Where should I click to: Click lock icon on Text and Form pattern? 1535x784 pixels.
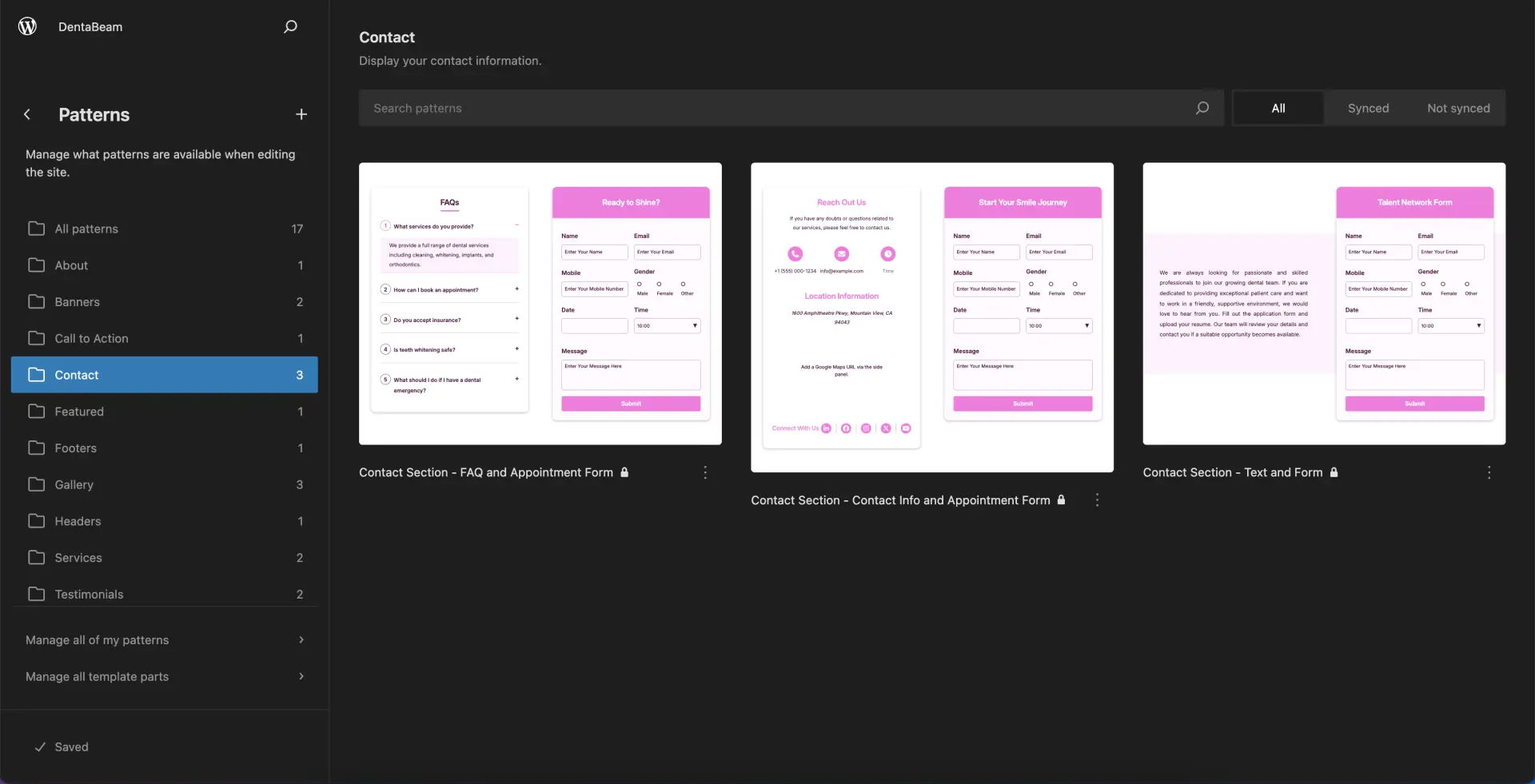[x=1334, y=472]
